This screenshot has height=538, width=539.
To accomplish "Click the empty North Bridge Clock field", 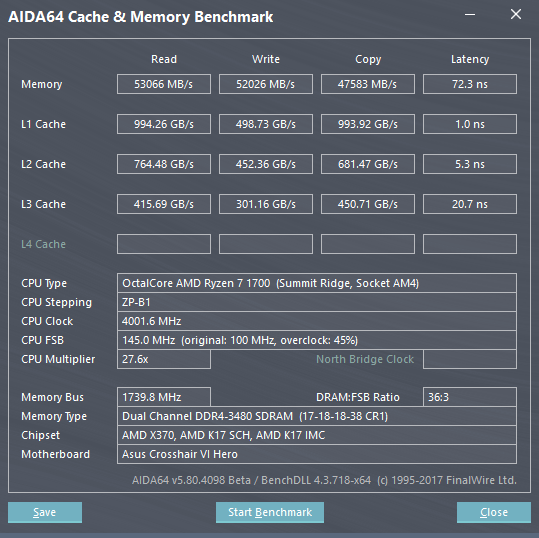I will coord(470,359).
